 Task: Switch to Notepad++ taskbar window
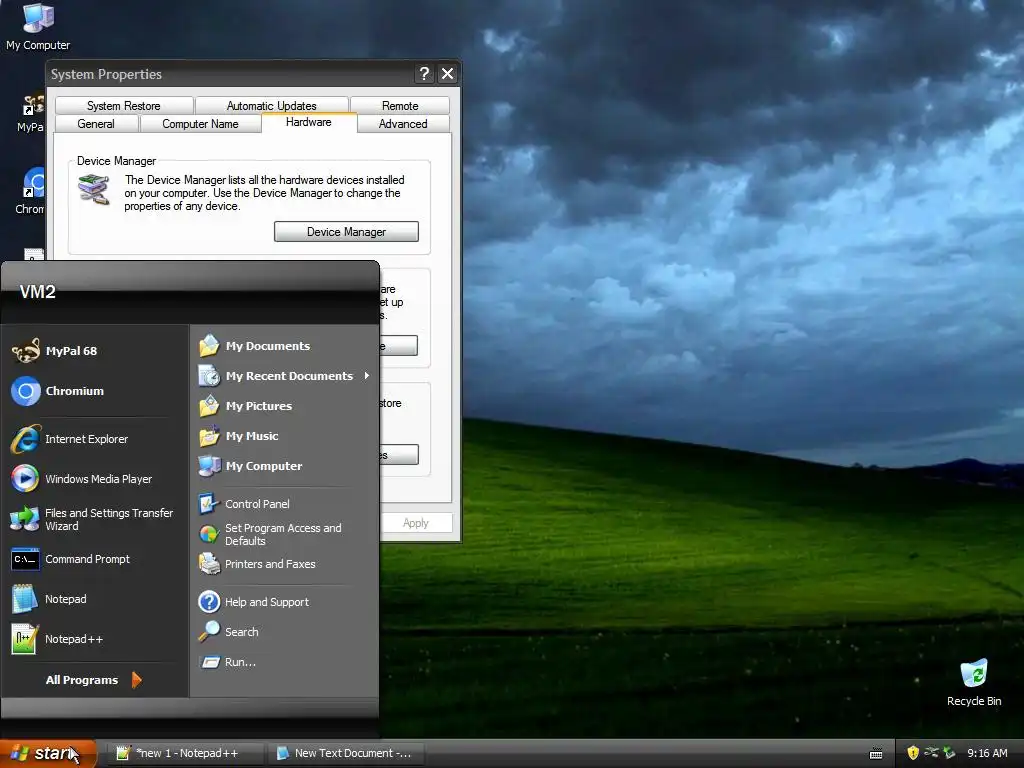(185, 754)
